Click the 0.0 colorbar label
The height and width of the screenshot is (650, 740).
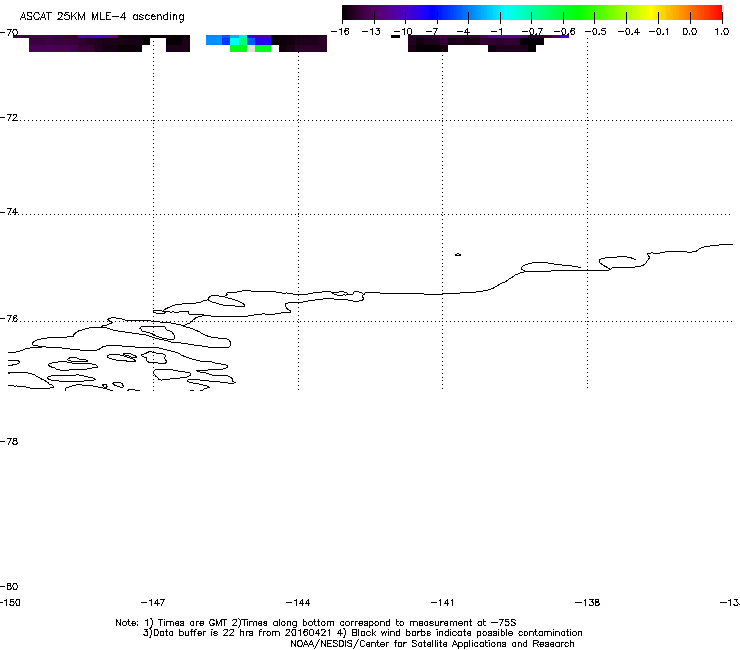pos(690,32)
